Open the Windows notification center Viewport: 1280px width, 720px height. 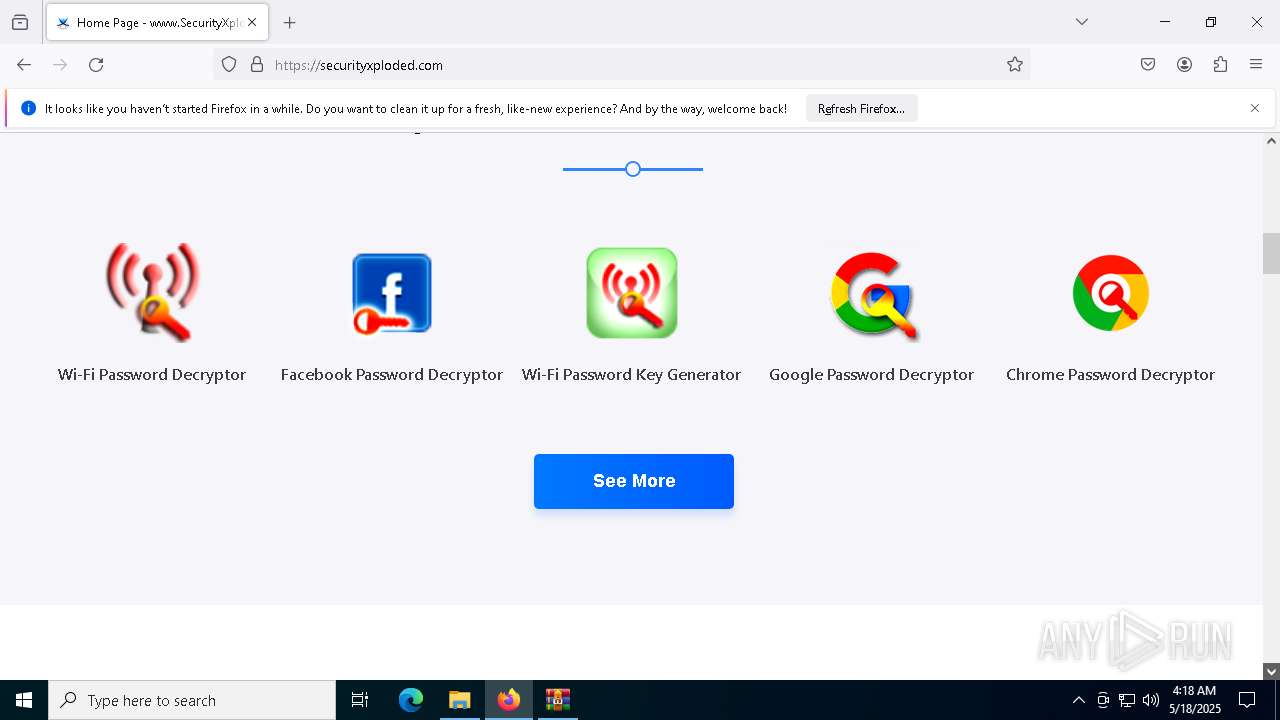point(1247,700)
